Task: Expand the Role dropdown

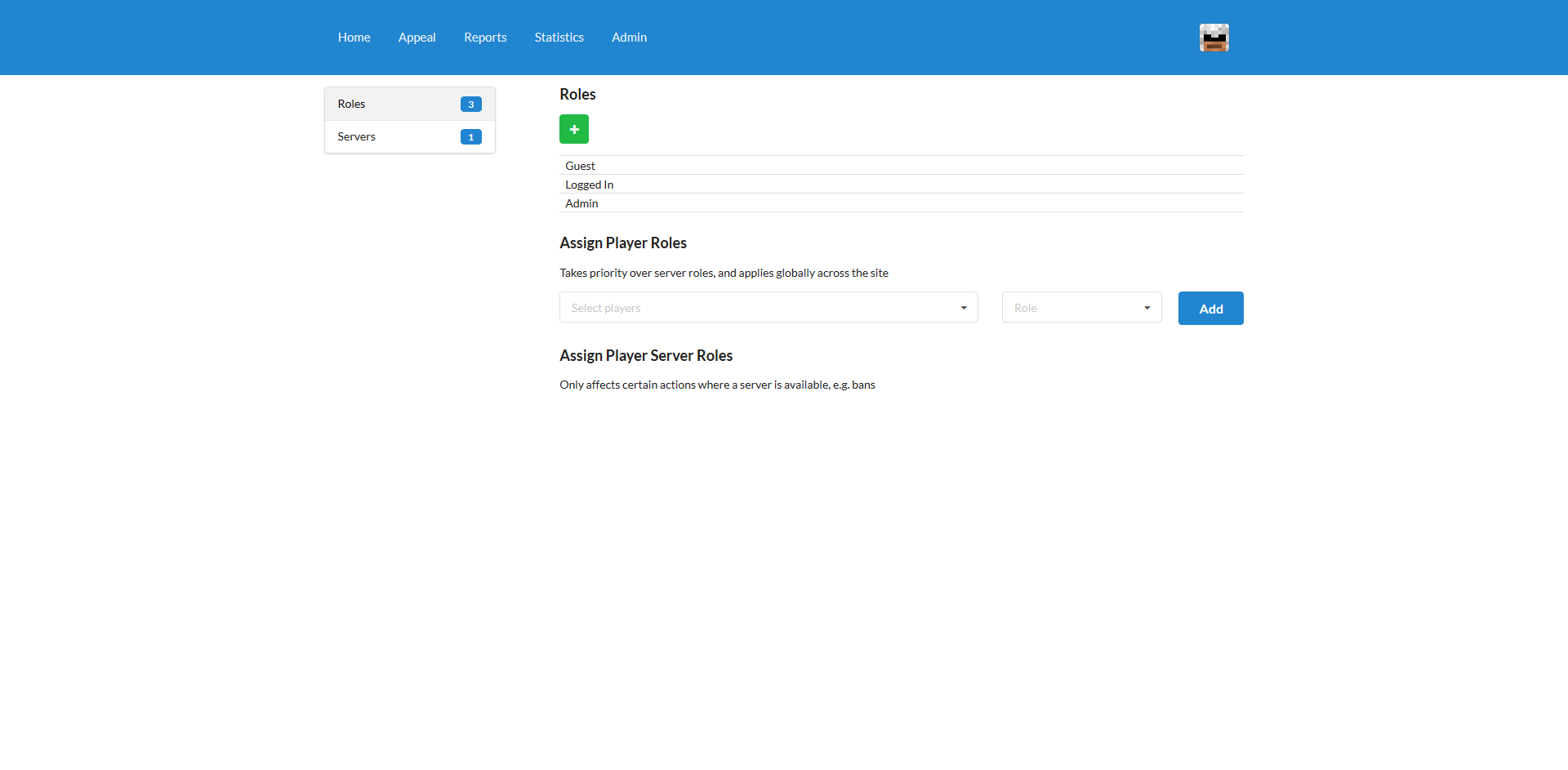Action: click(x=1082, y=308)
